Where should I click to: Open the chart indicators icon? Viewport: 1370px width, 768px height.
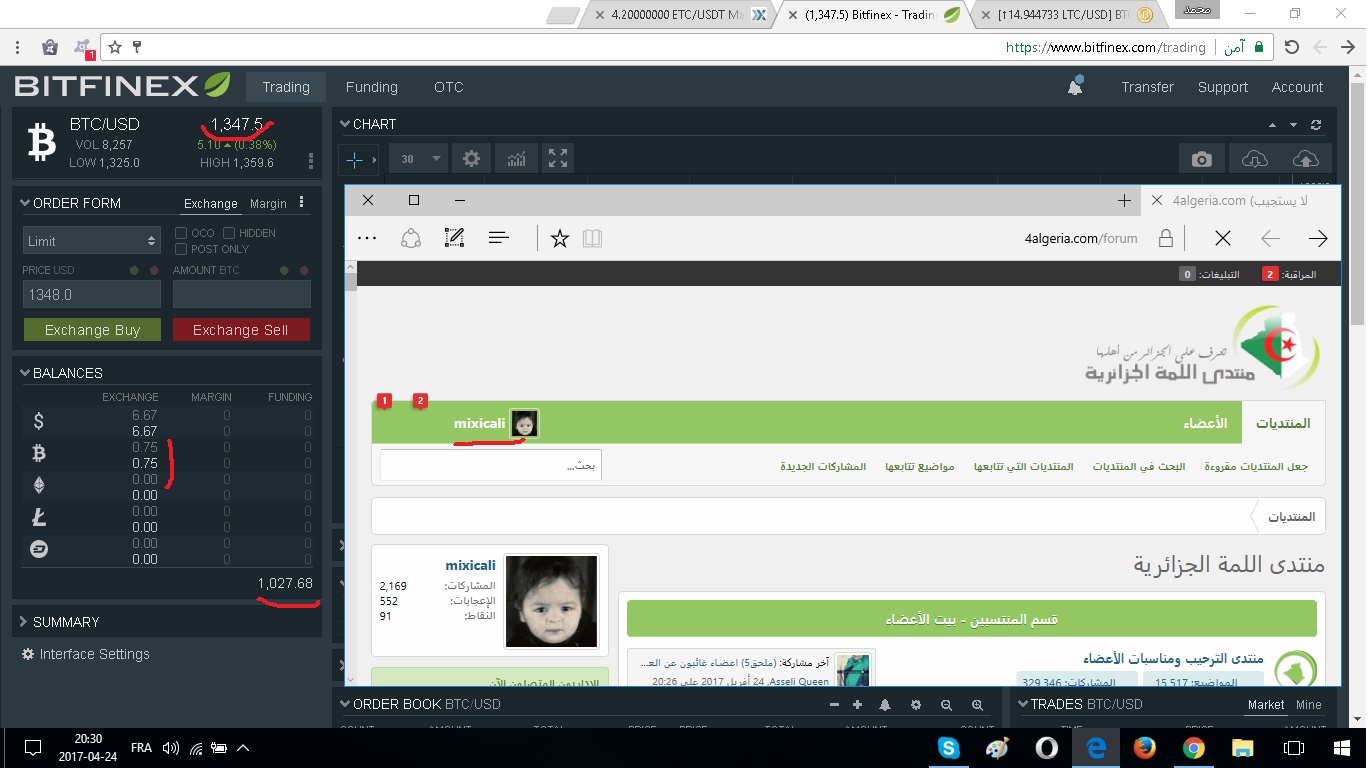coord(516,159)
